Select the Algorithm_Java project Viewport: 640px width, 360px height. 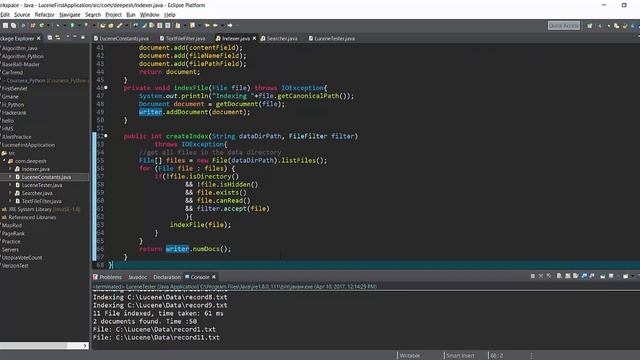coord(19,48)
